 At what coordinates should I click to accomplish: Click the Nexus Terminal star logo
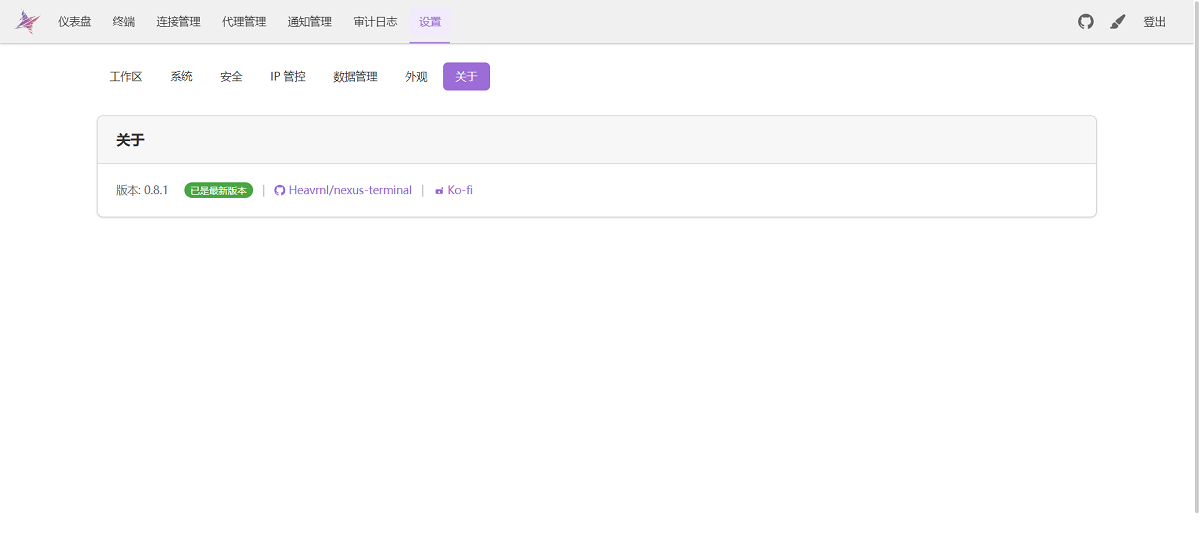pyautogui.click(x=27, y=22)
